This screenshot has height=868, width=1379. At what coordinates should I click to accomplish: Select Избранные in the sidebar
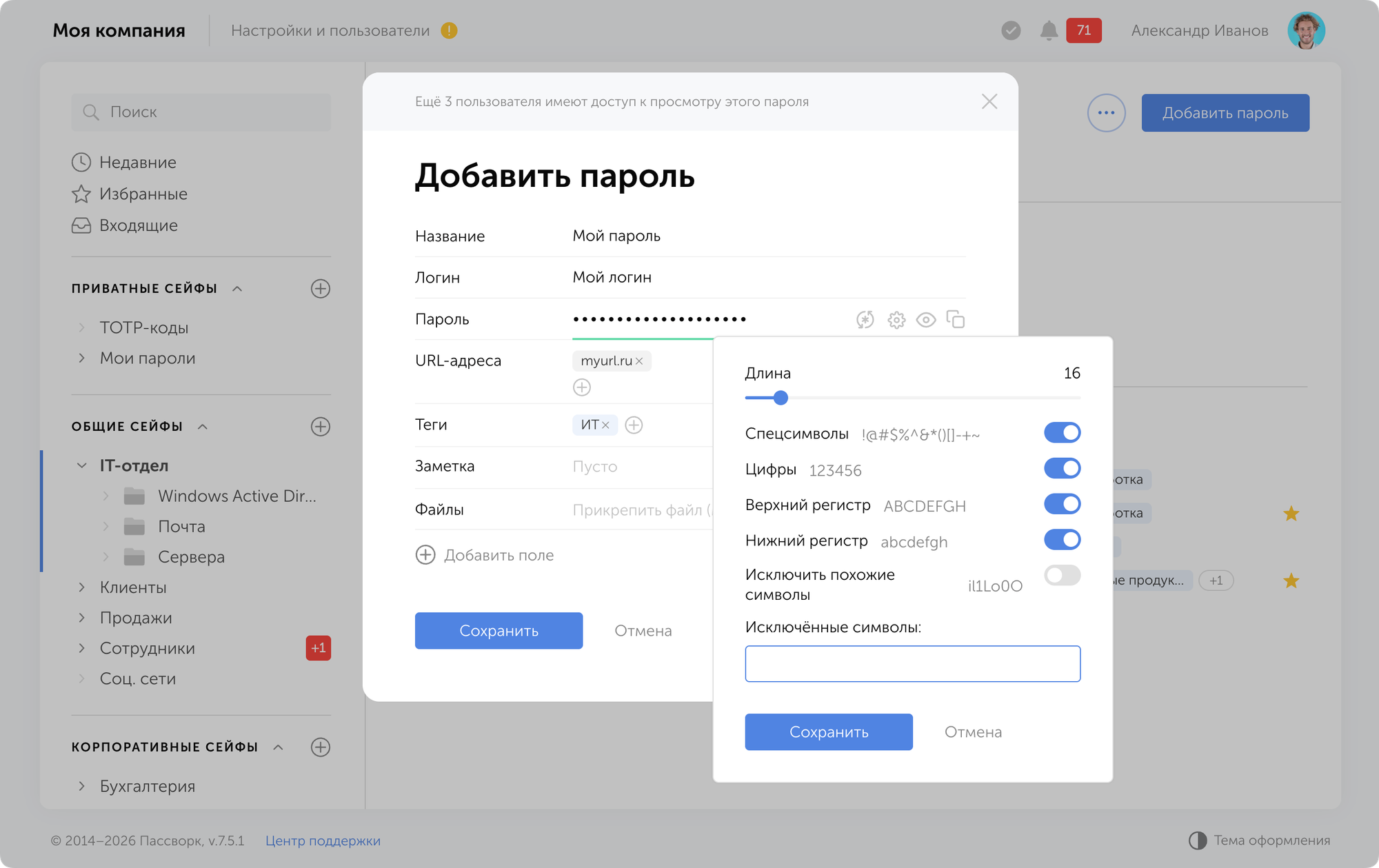143,194
